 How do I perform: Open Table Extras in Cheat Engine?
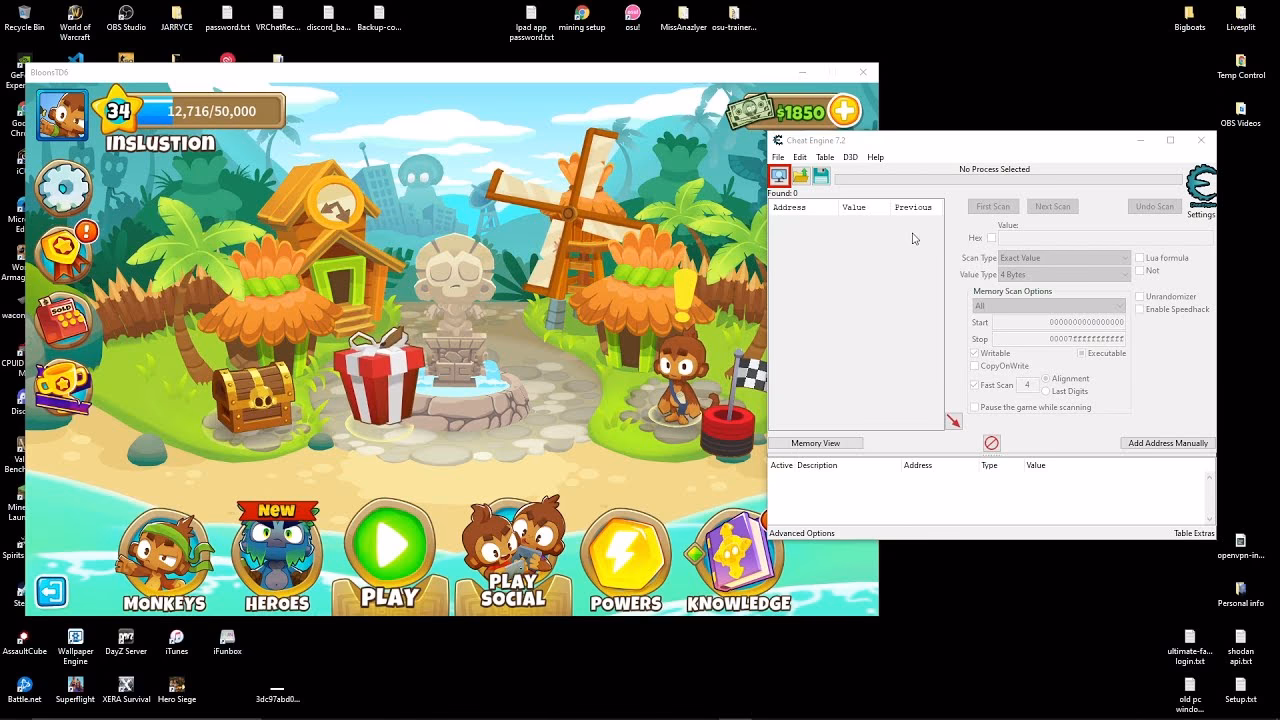pos(1194,533)
